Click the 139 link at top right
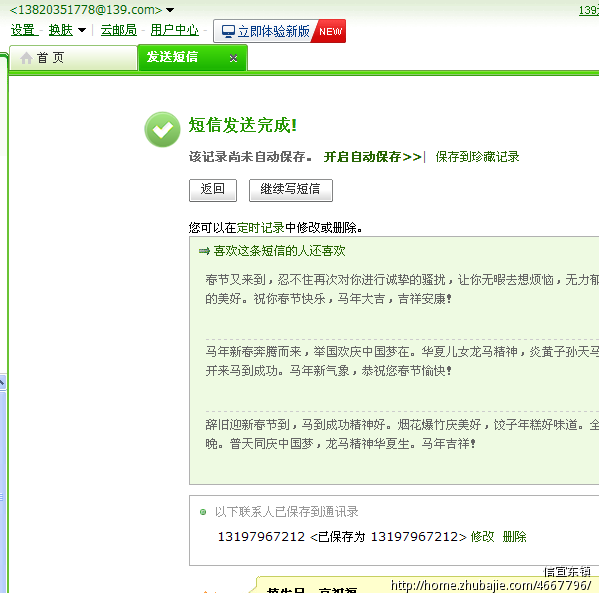Screen dimensions: 599x593 [589, 10]
